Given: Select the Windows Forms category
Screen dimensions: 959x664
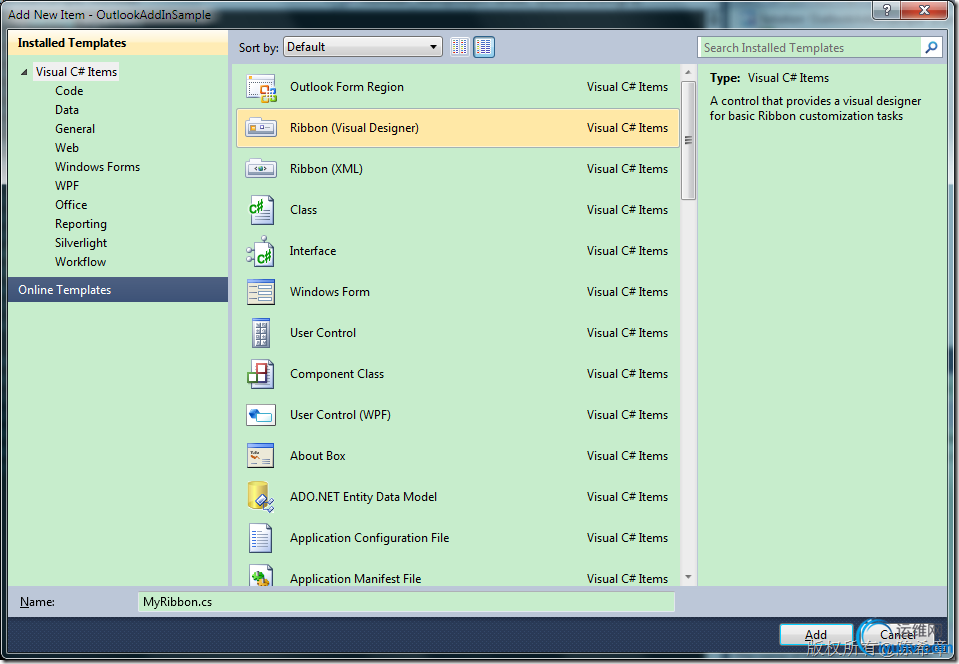Looking at the screenshot, I should click(x=97, y=166).
